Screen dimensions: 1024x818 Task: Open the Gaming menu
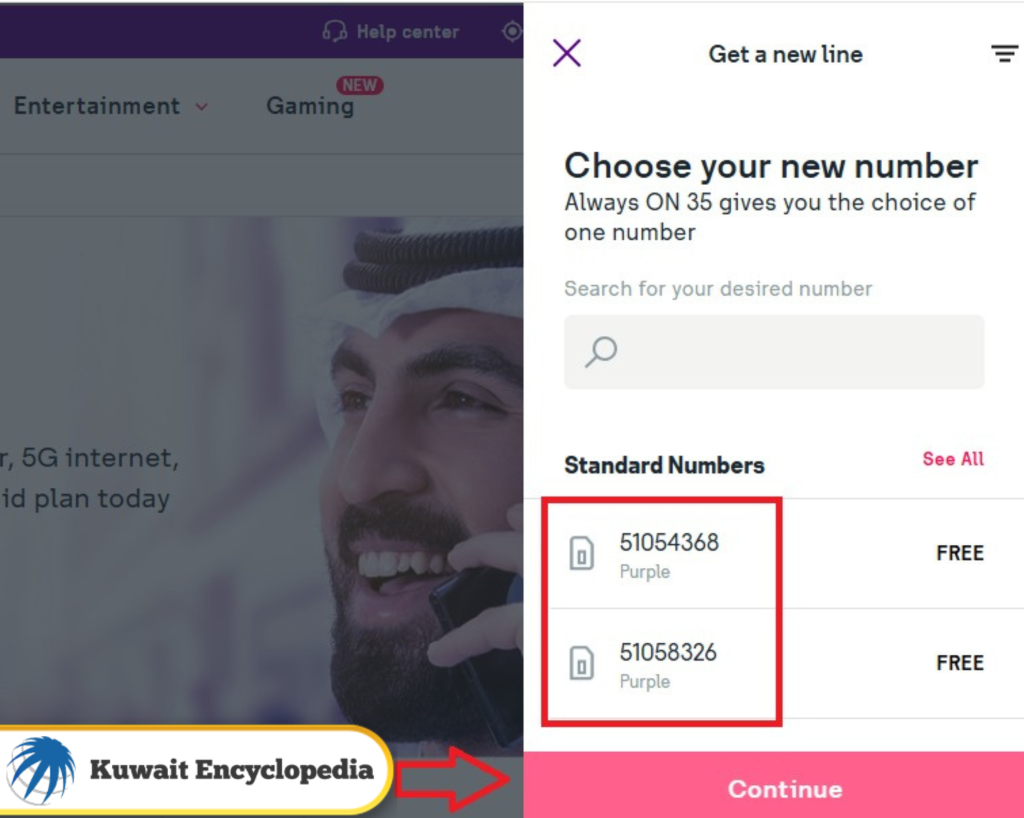[x=310, y=105]
